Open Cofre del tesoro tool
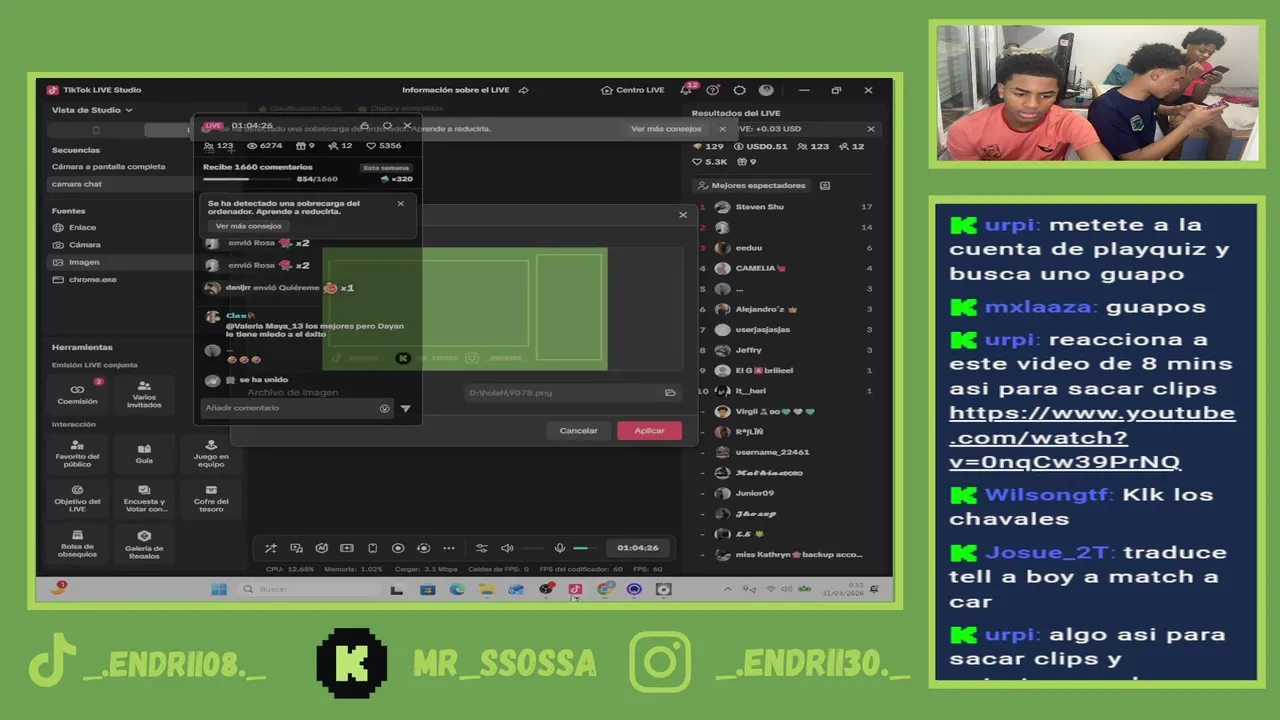This screenshot has height=720, width=1280. click(x=211, y=498)
